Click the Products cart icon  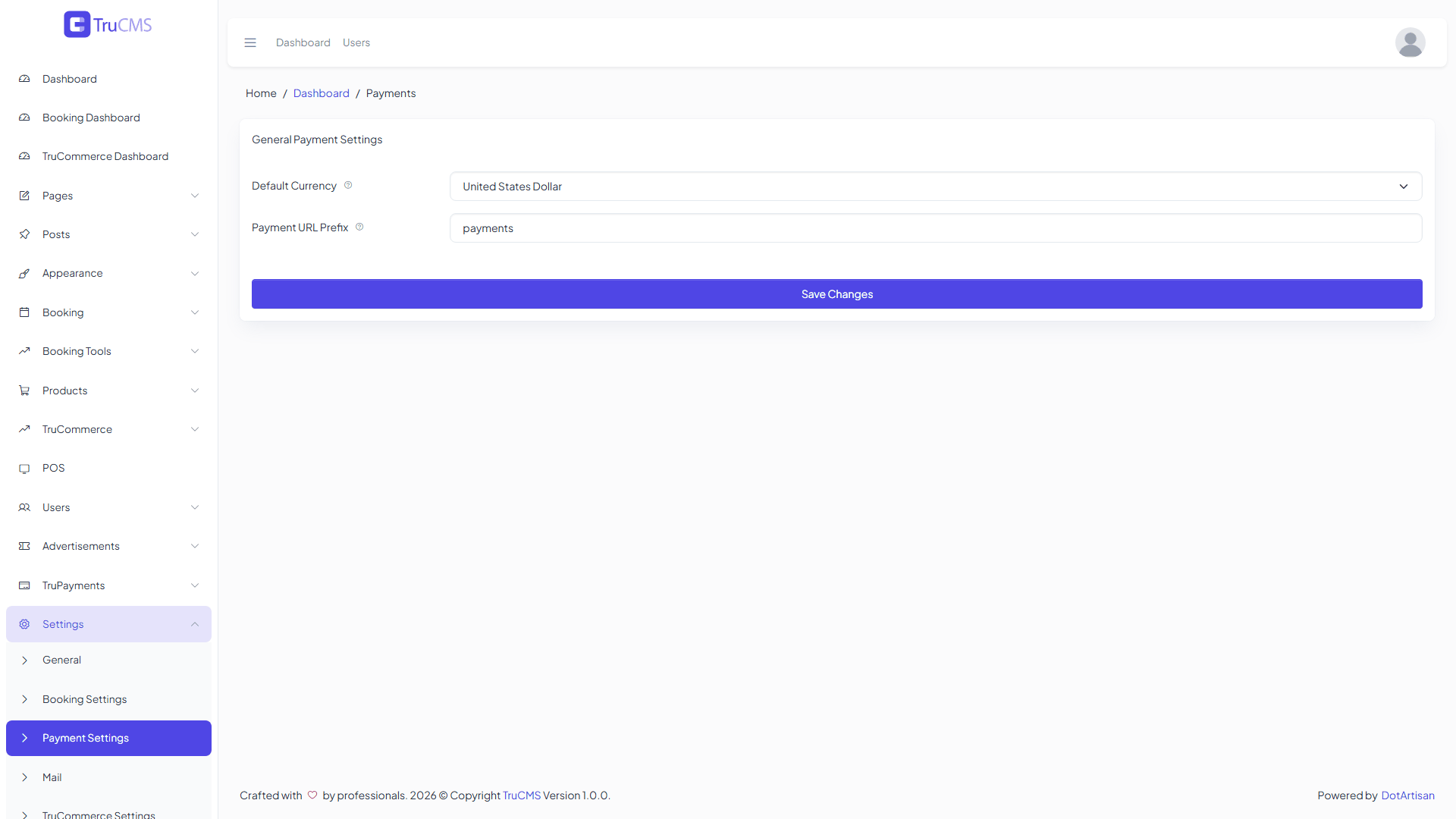click(24, 391)
